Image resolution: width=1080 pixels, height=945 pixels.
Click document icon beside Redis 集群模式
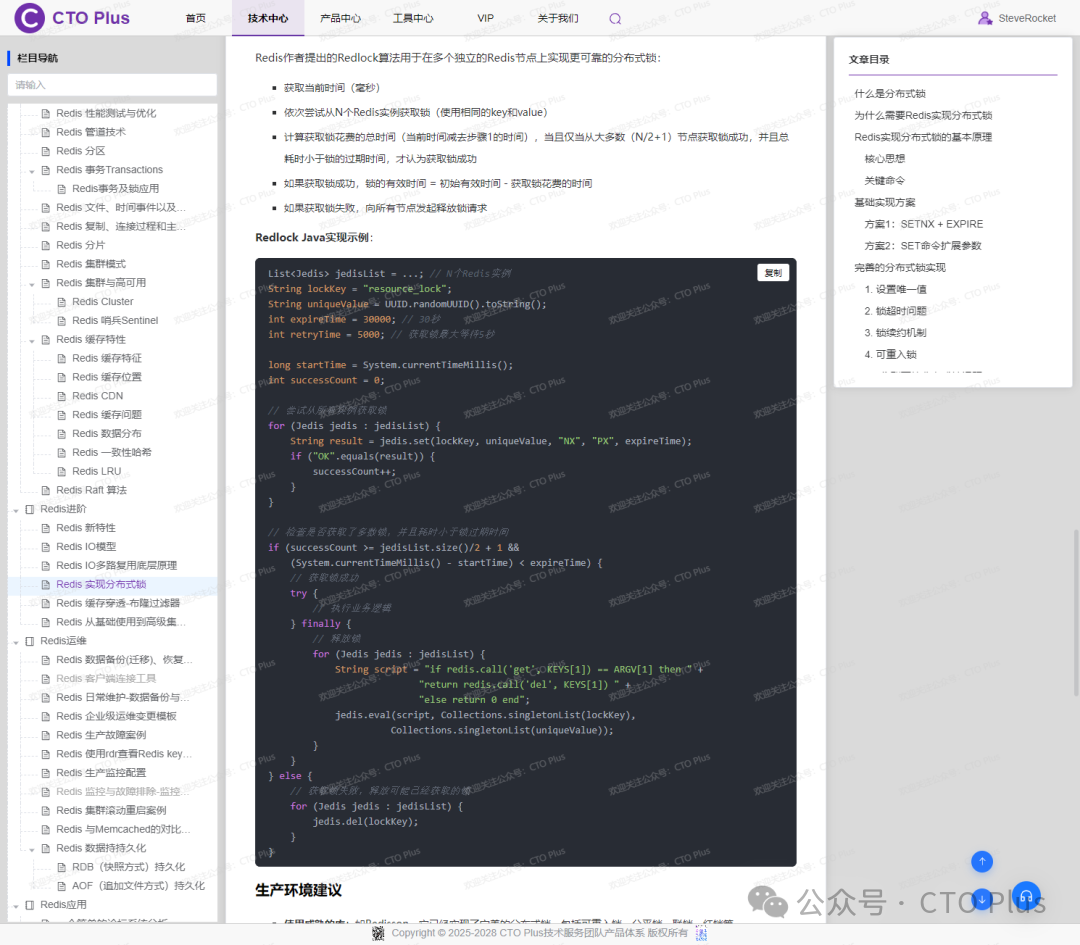point(46,264)
